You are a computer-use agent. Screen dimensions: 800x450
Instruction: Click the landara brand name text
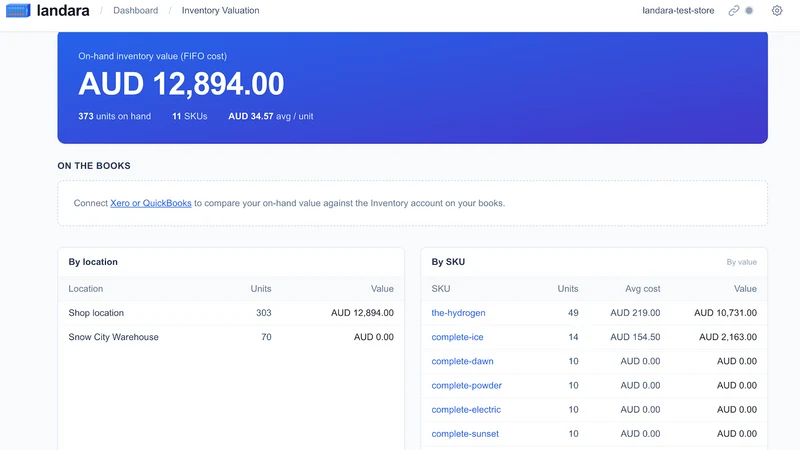pos(63,10)
